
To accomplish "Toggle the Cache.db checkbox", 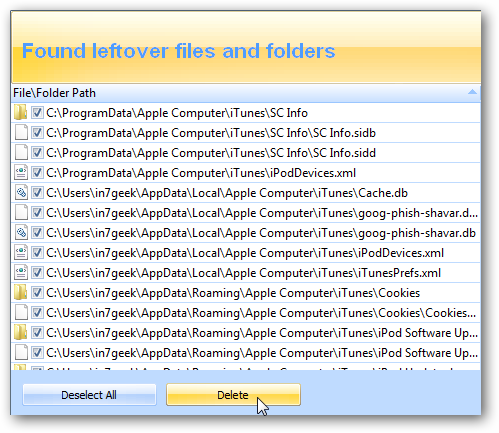I will 37,193.
